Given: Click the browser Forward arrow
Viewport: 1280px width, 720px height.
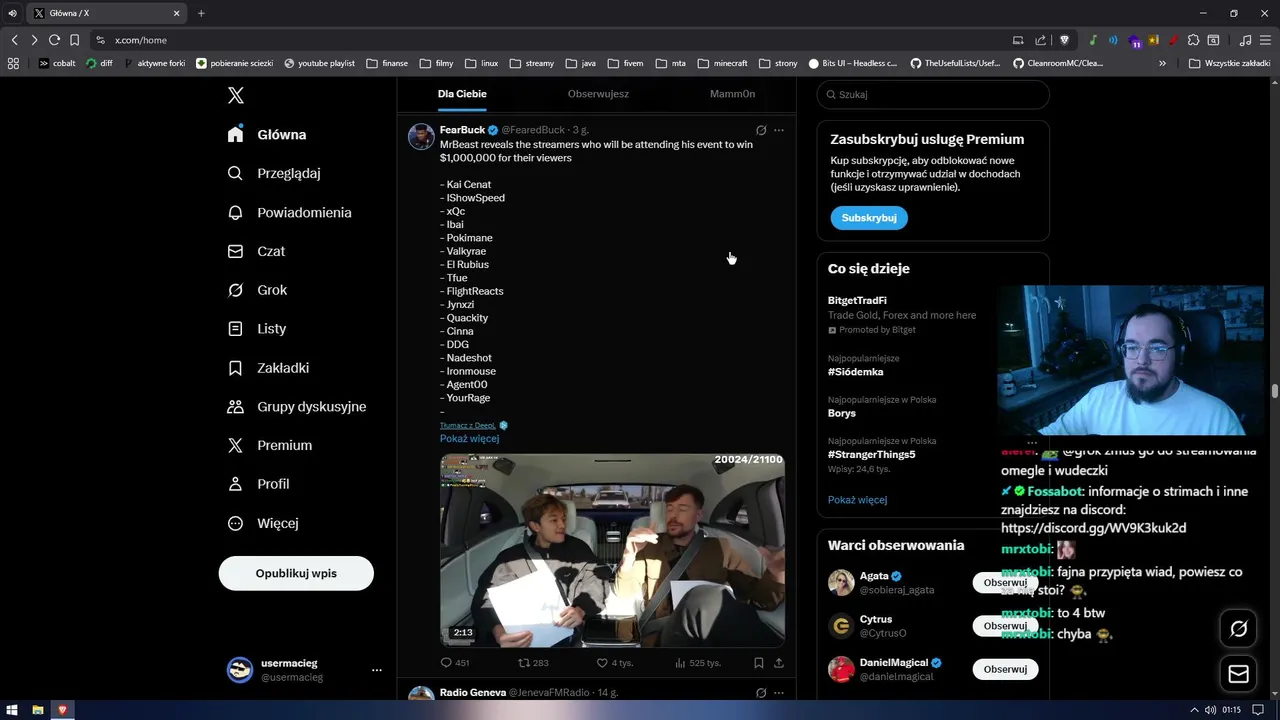Looking at the screenshot, I should coord(34,40).
